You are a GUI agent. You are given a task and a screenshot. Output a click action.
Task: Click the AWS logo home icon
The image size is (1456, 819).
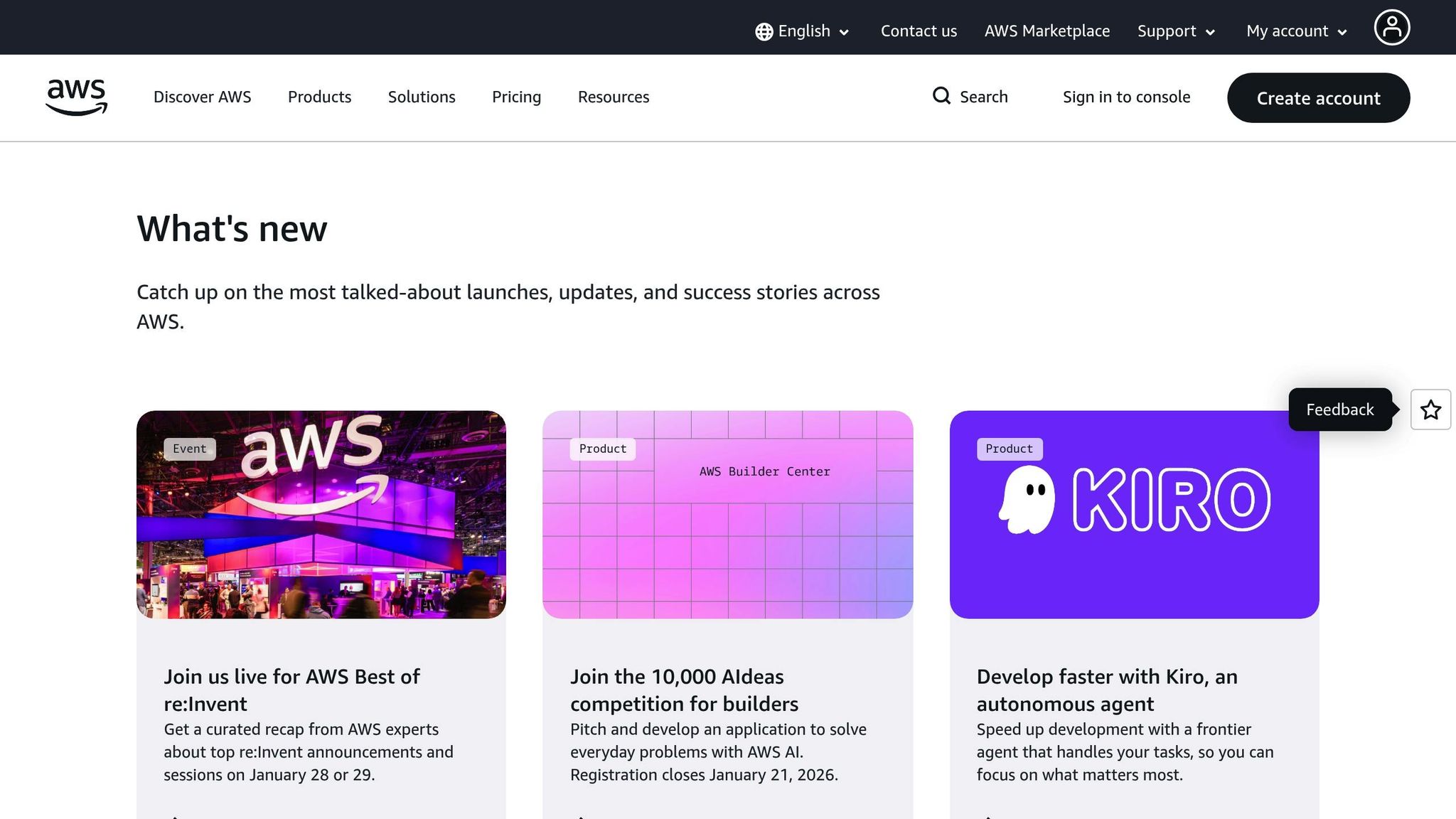(x=76, y=97)
